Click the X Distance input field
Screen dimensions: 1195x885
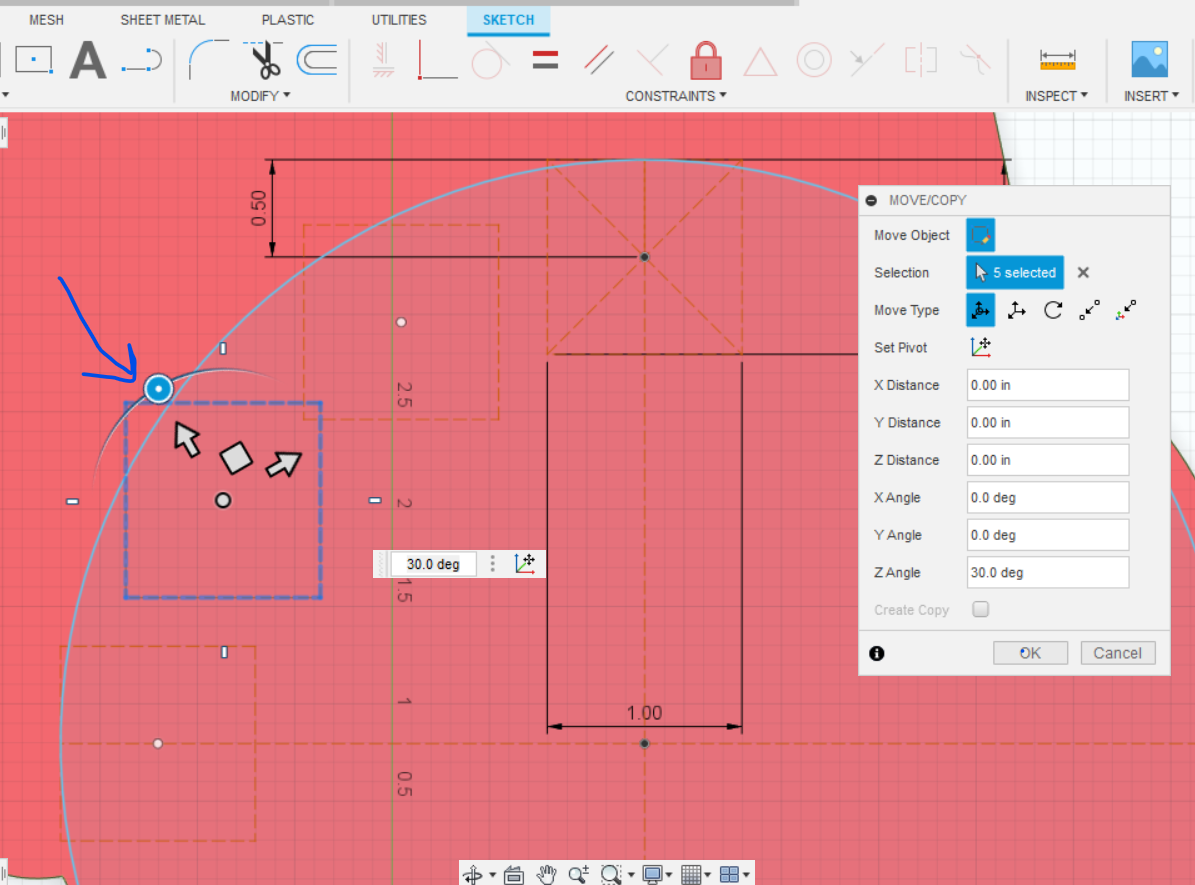(x=1047, y=385)
